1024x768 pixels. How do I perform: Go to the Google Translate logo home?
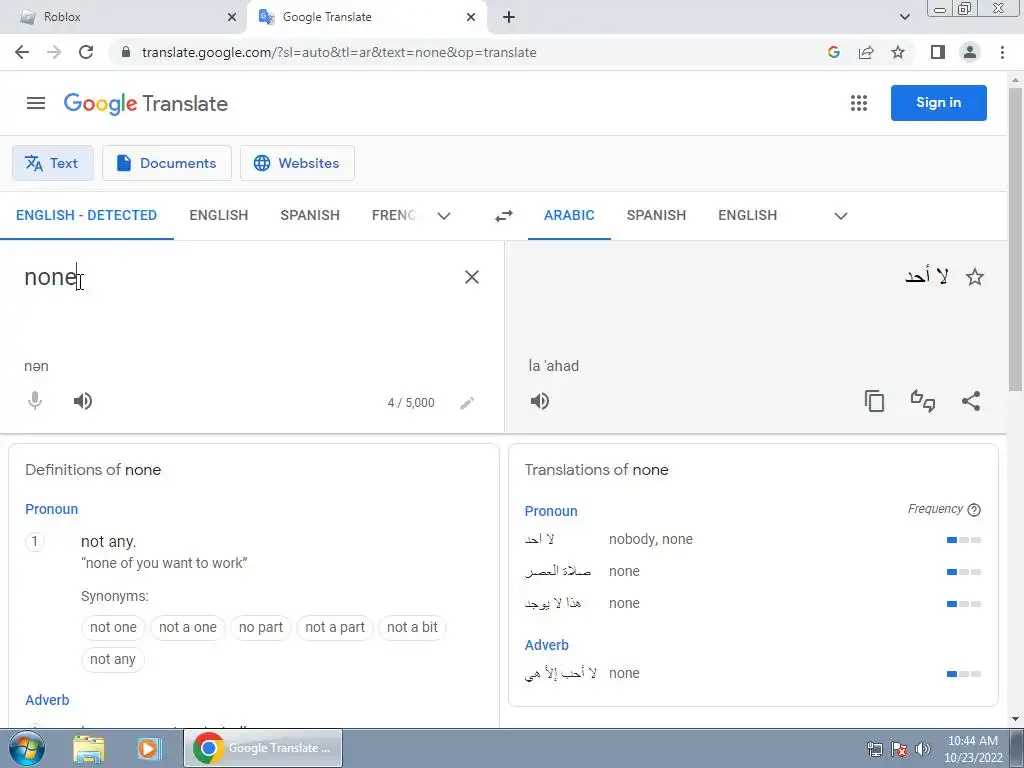(146, 103)
